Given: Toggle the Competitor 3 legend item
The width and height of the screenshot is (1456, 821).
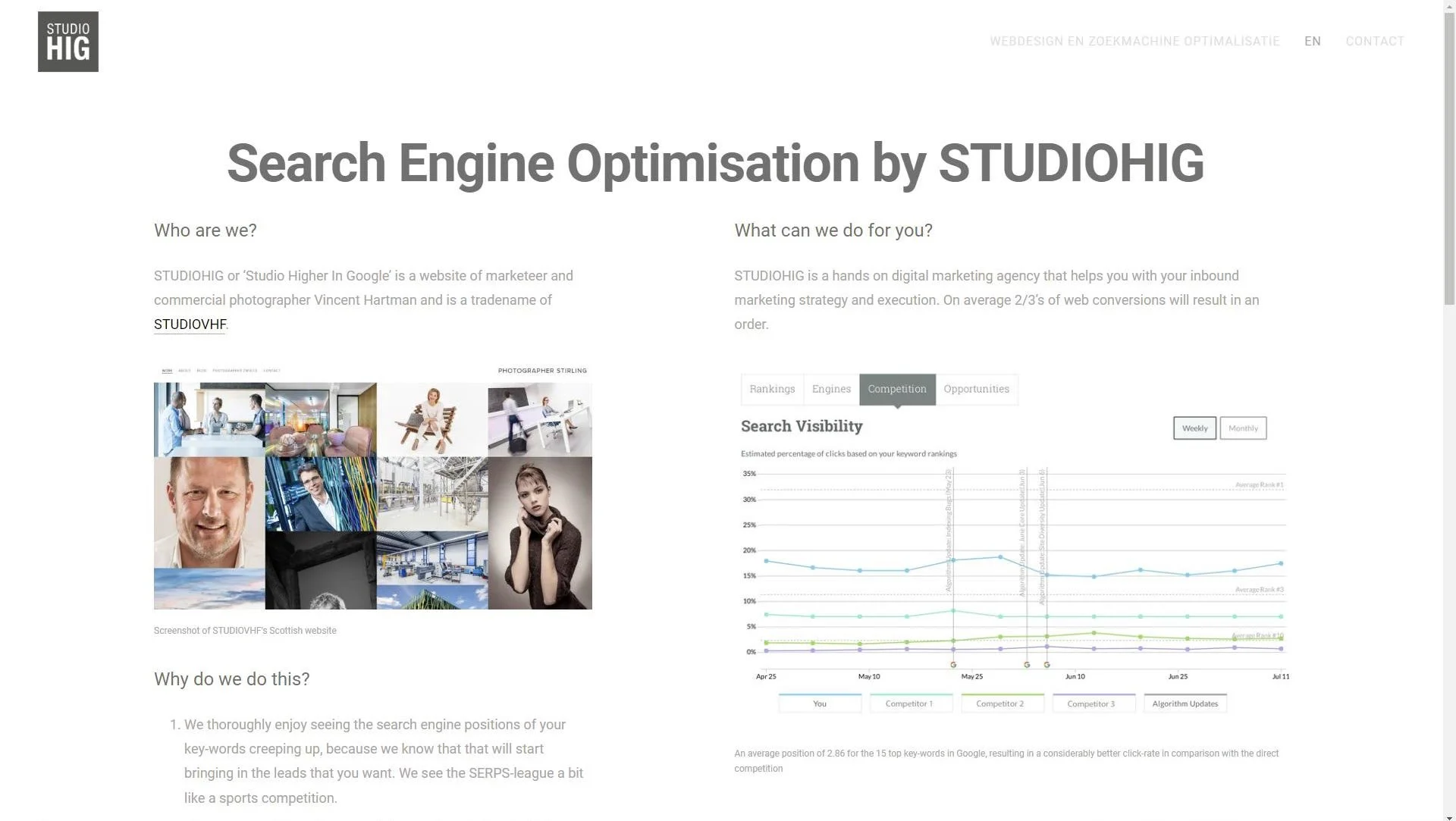Looking at the screenshot, I should [x=1090, y=703].
